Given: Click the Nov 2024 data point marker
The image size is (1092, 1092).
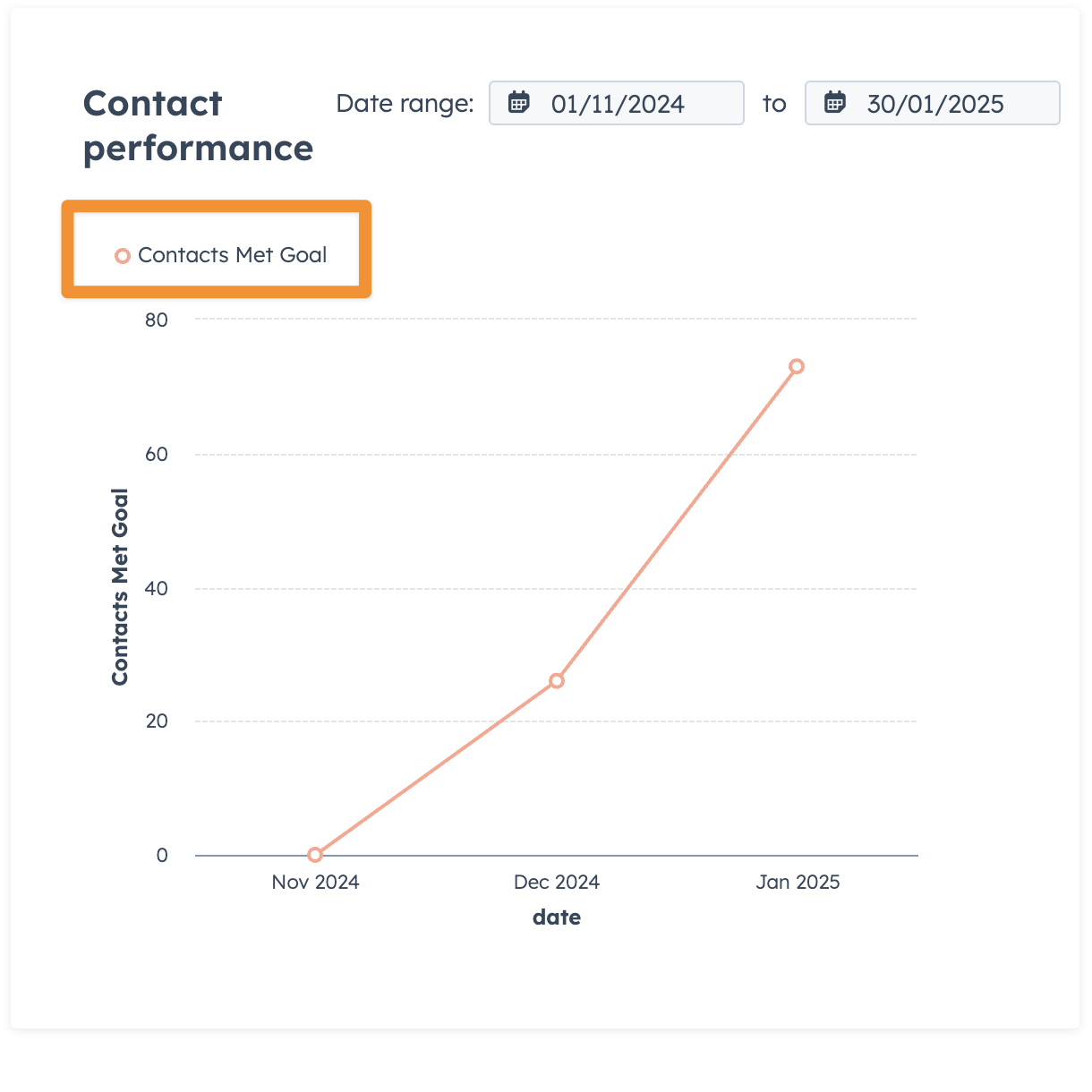Looking at the screenshot, I should pos(315,855).
